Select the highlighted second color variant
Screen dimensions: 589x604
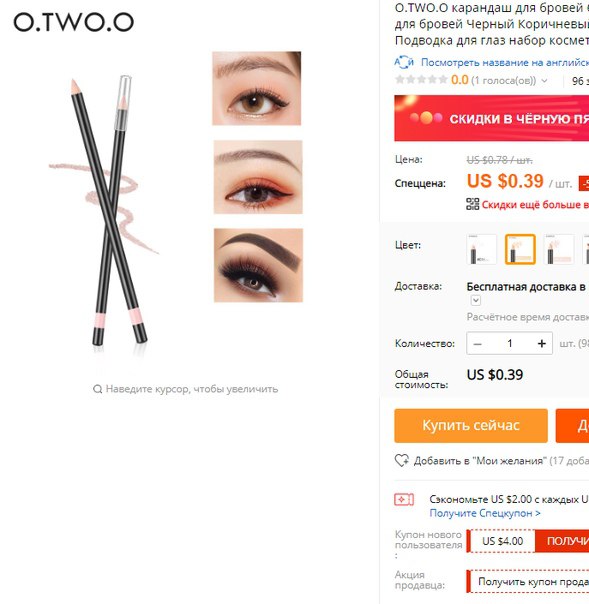520,249
